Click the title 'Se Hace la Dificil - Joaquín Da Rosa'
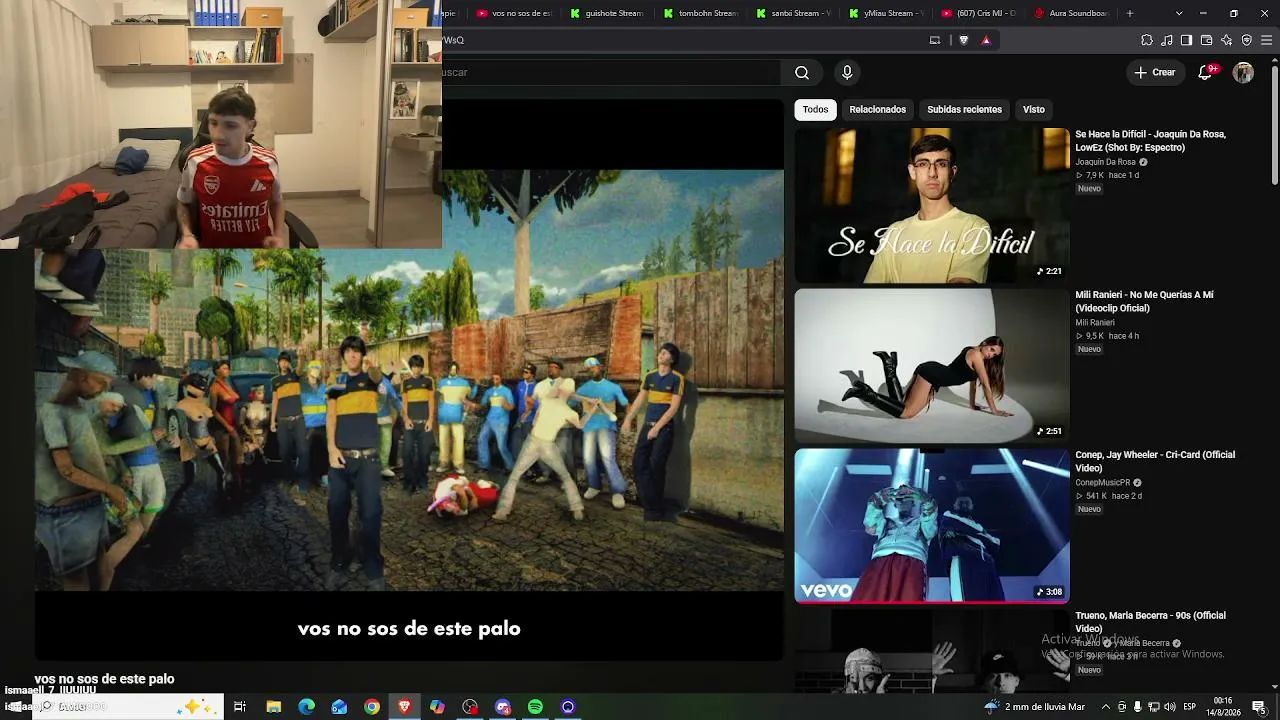This screenshot has height=720, width=1280. 1150,141
